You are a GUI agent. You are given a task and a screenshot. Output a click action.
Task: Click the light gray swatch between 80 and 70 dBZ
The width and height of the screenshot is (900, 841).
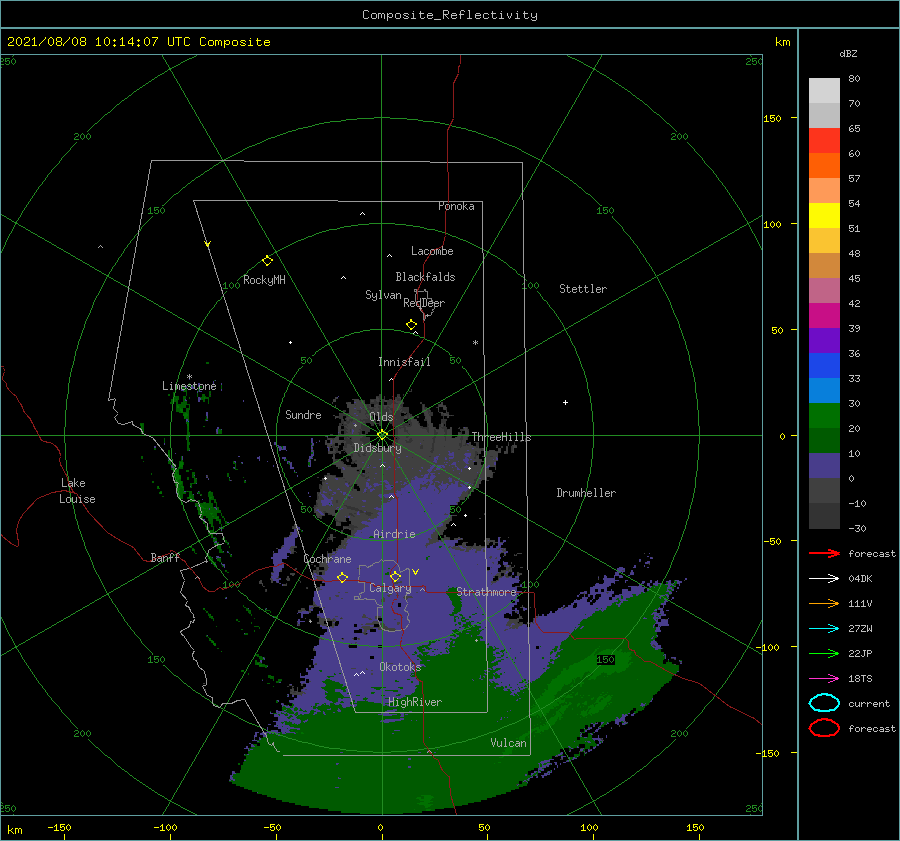coord(824,90)
